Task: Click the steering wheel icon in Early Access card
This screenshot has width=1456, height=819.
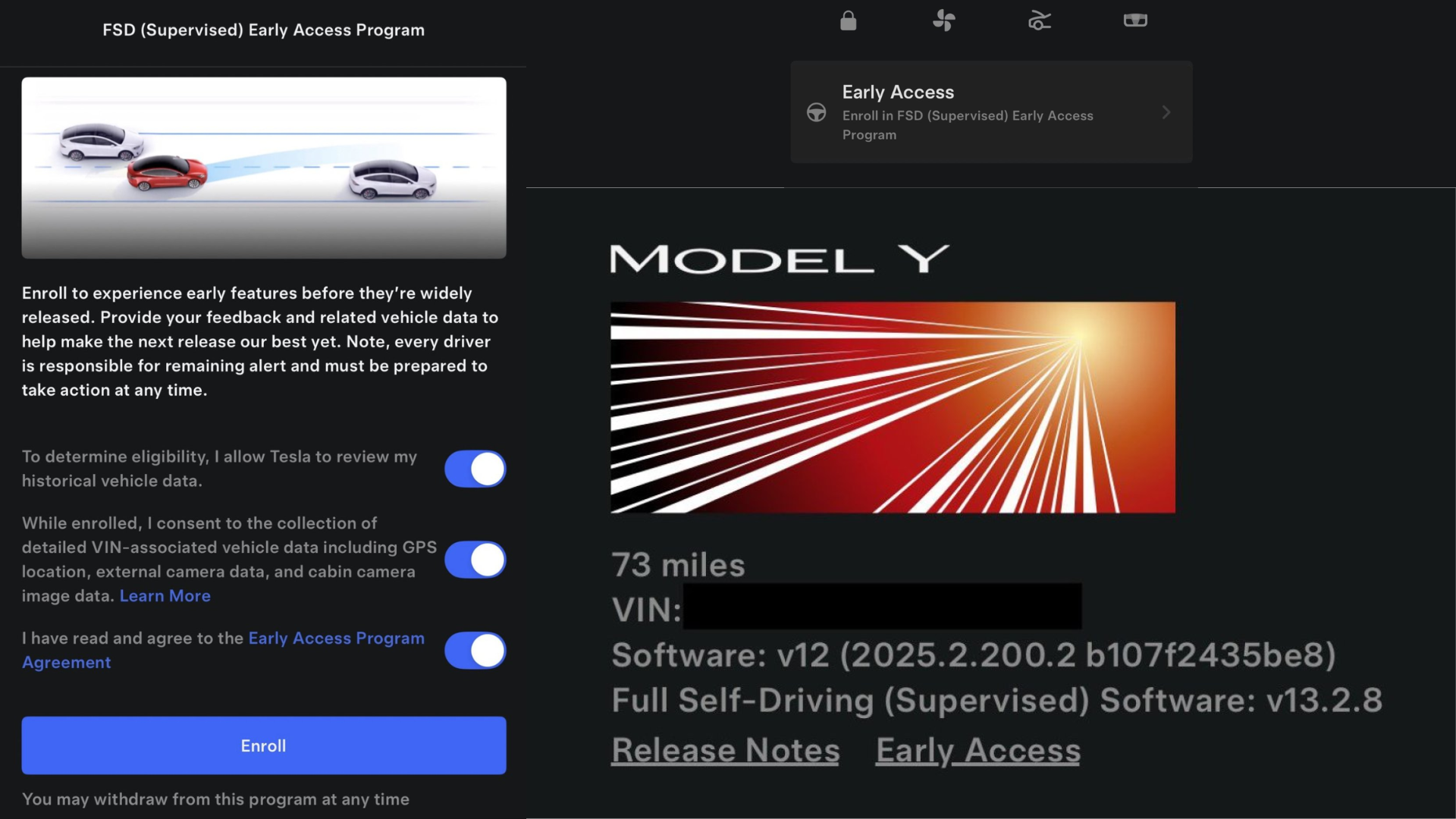Action: click(816, 113)
